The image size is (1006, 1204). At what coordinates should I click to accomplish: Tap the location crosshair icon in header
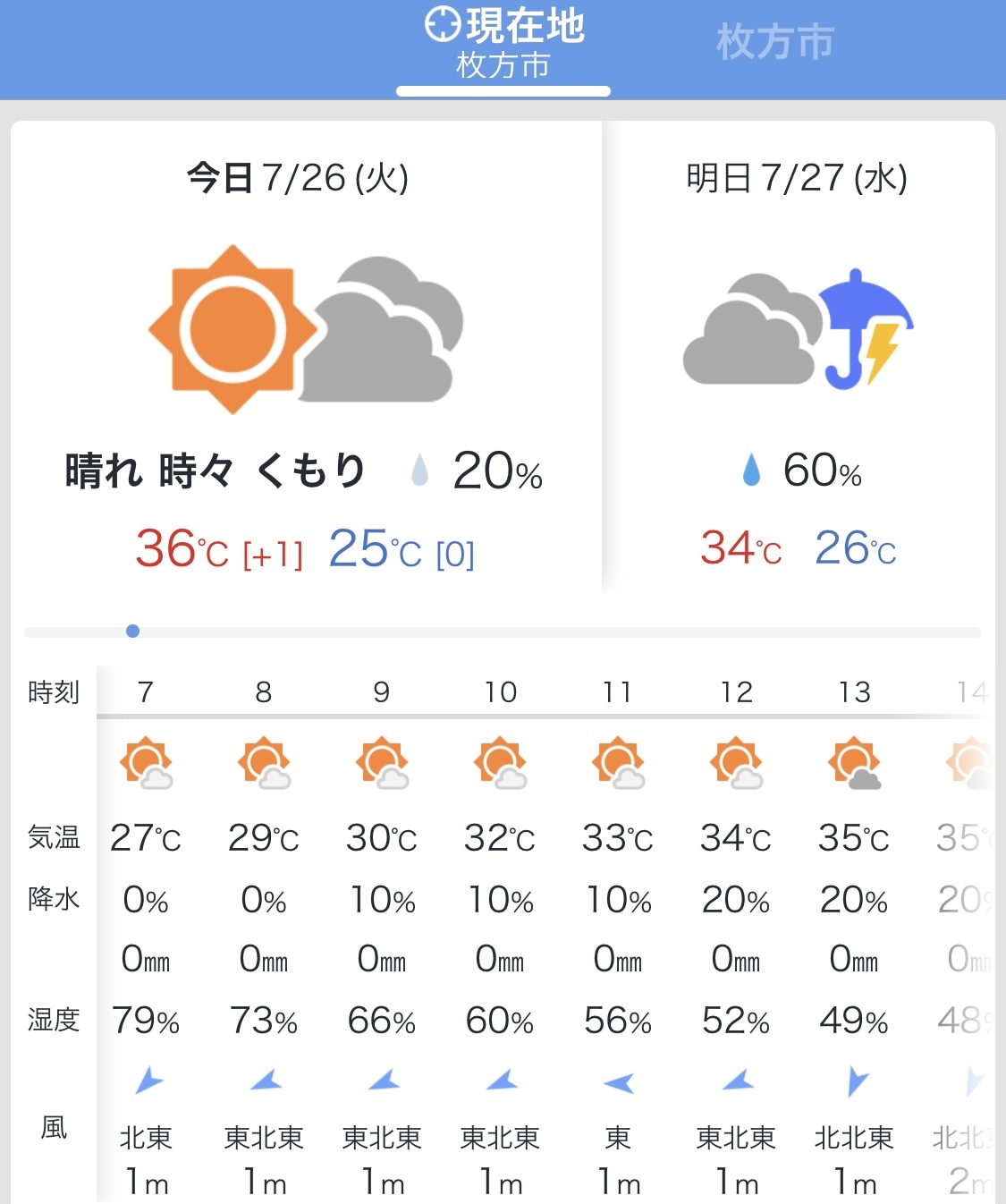(443, 24)
